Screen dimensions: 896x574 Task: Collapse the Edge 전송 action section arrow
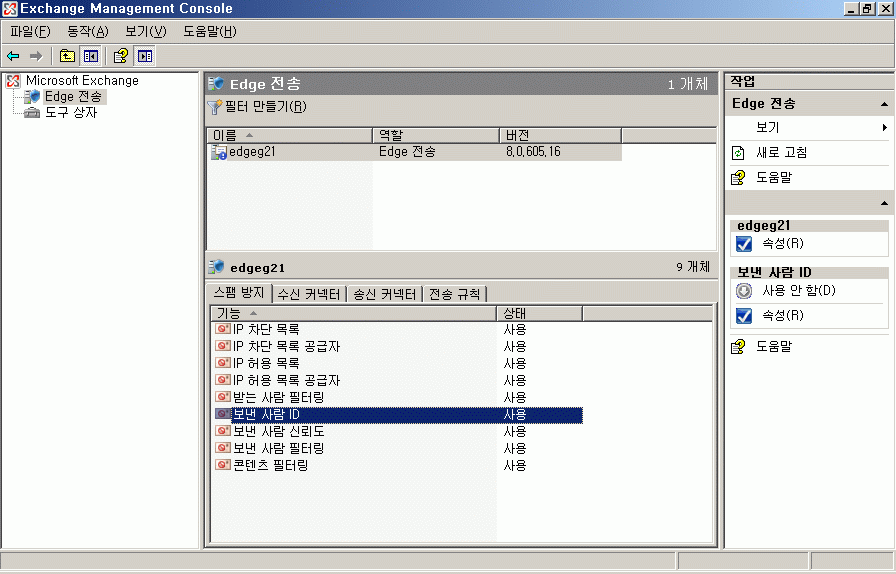click(884, 104)
